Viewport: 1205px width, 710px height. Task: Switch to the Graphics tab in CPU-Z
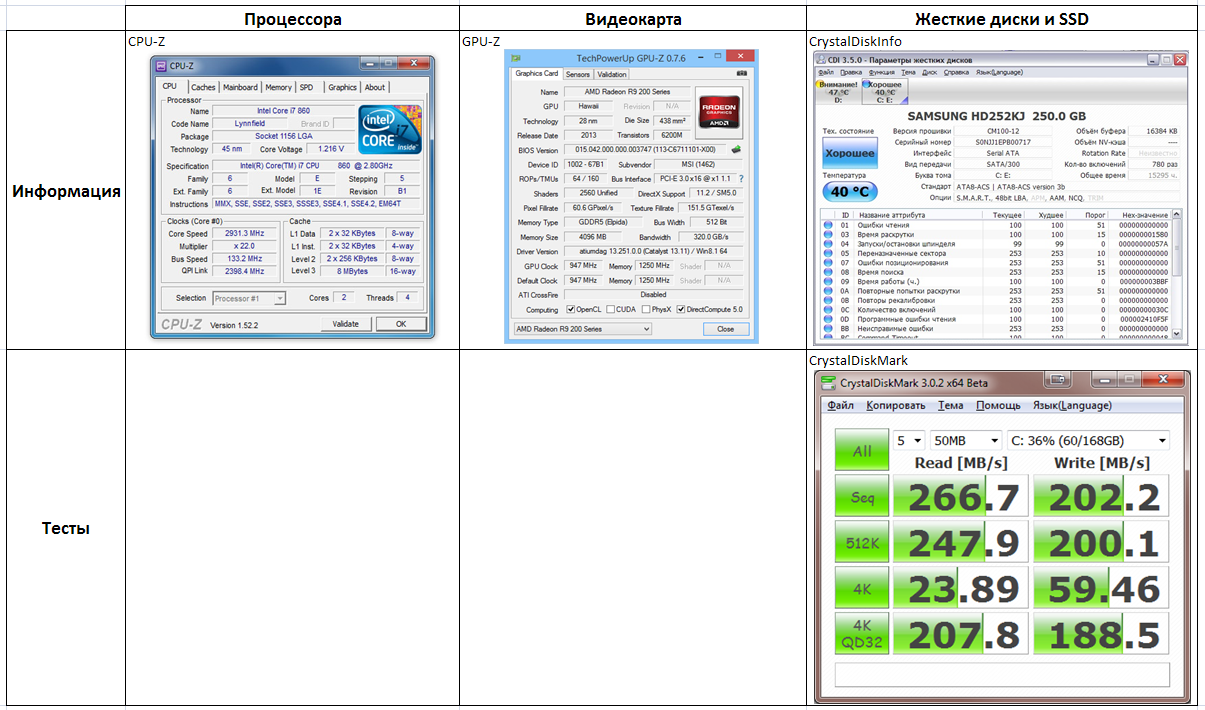tap(342, 87)
